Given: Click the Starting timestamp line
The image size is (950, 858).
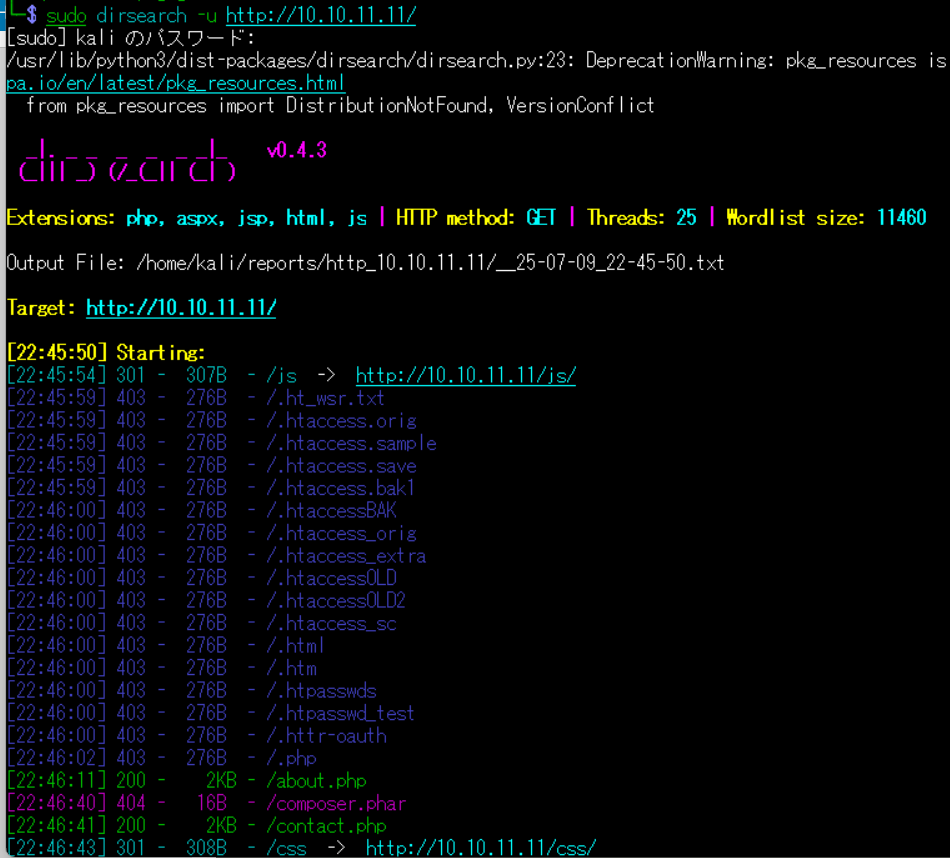Looking at the screenshot, I should pyautogui.click(x=105, y=353).
